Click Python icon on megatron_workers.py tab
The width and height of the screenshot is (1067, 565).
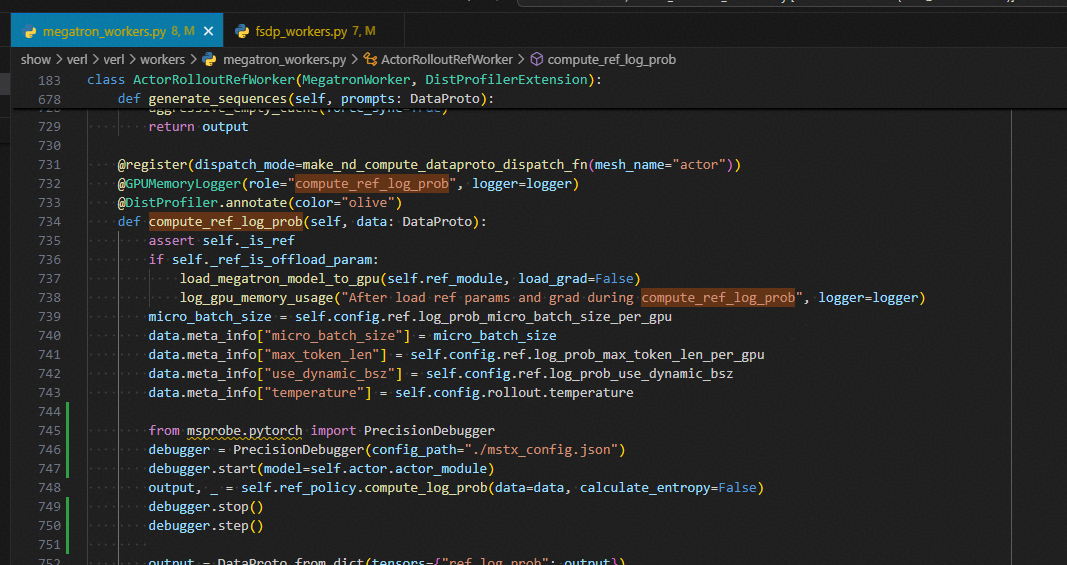(30, 31)
